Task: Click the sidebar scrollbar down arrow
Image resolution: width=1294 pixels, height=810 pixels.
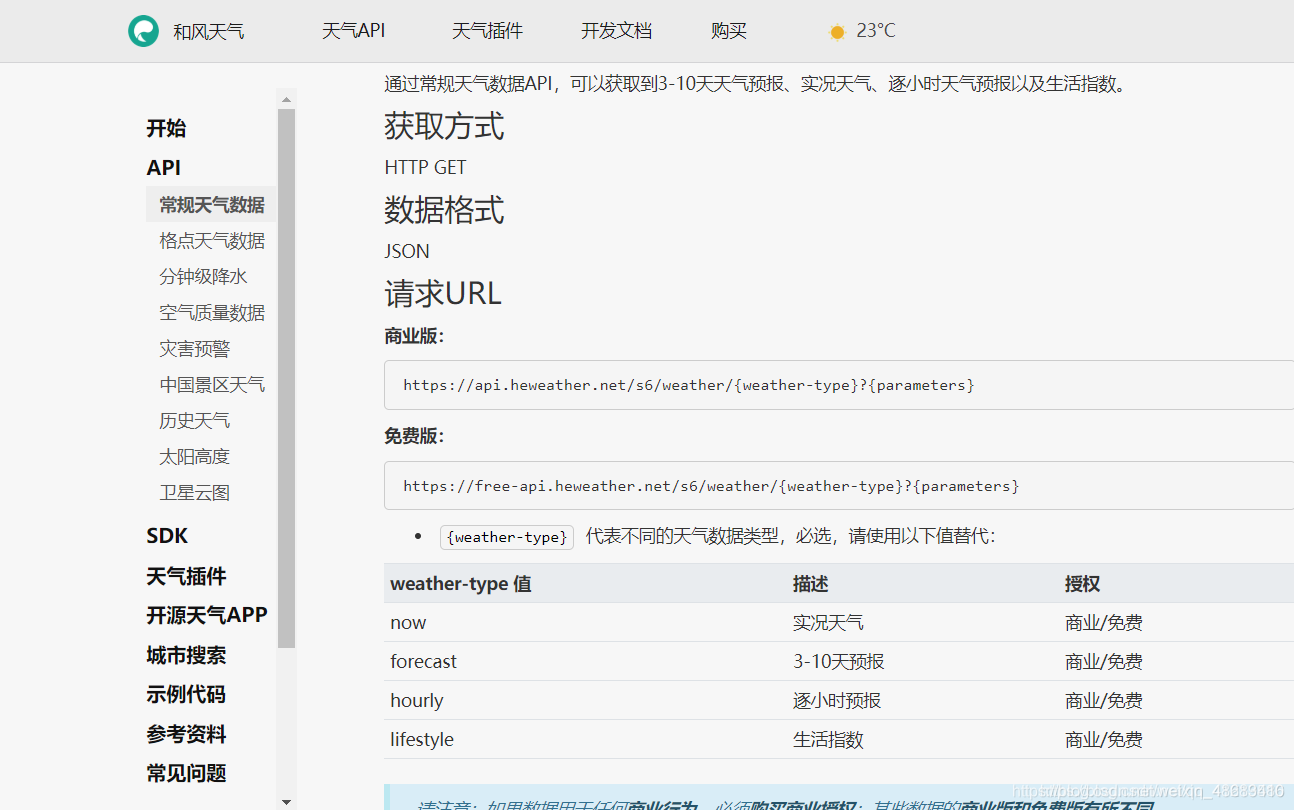Action: coord(287,801)
